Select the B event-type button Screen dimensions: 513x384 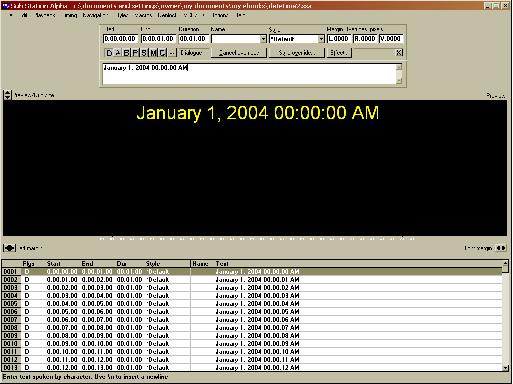(126, 53)
